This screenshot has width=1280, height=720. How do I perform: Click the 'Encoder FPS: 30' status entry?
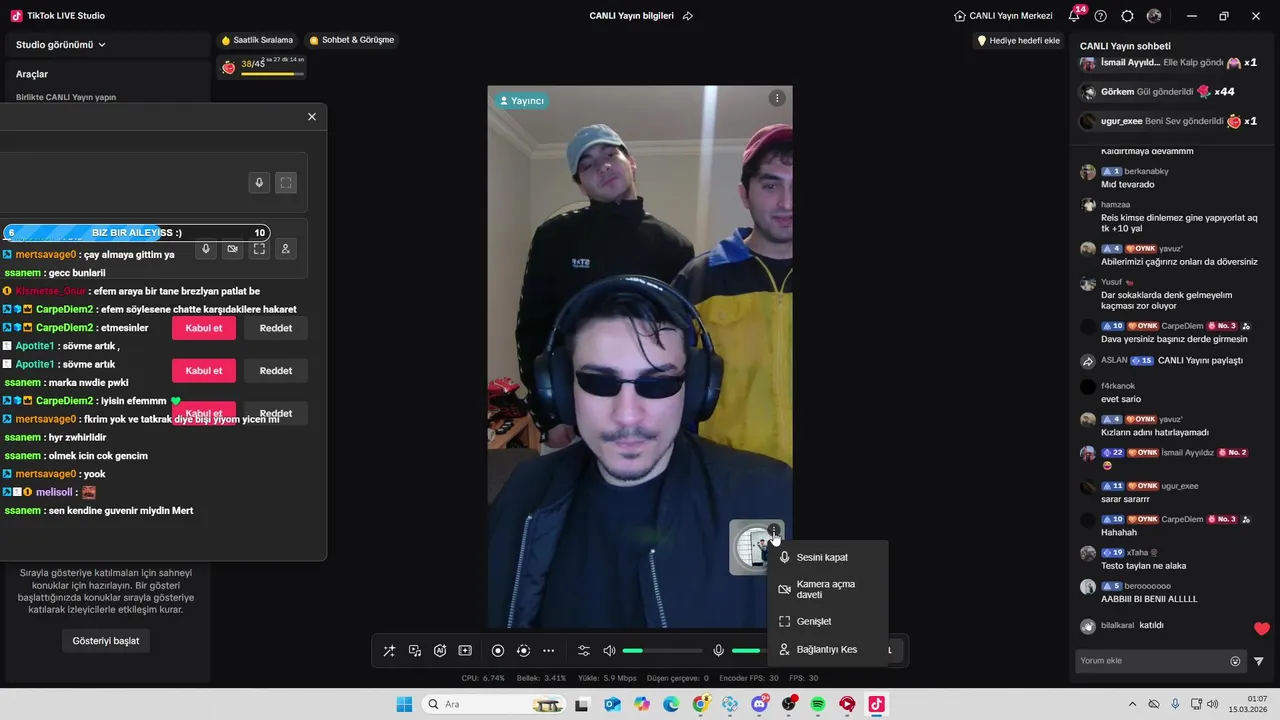tap(749, 678)
